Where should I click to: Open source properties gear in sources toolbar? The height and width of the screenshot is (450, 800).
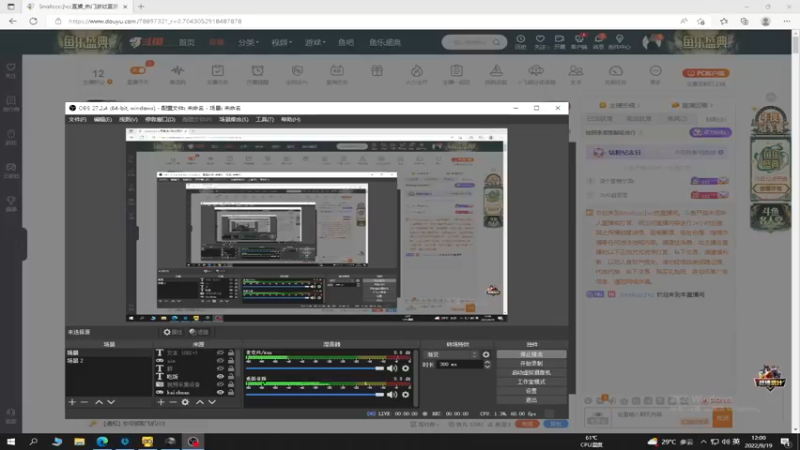point(185,402)
